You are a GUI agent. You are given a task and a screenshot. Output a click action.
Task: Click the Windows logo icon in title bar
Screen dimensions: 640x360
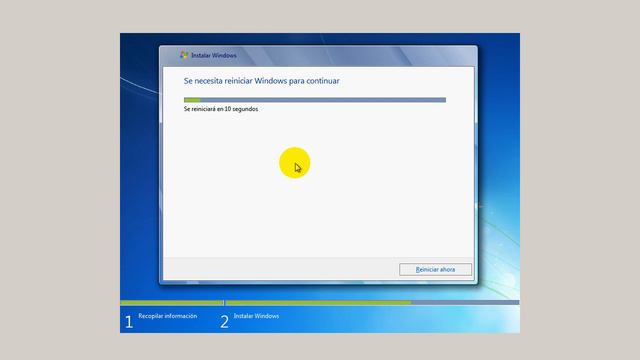(184, 55)
